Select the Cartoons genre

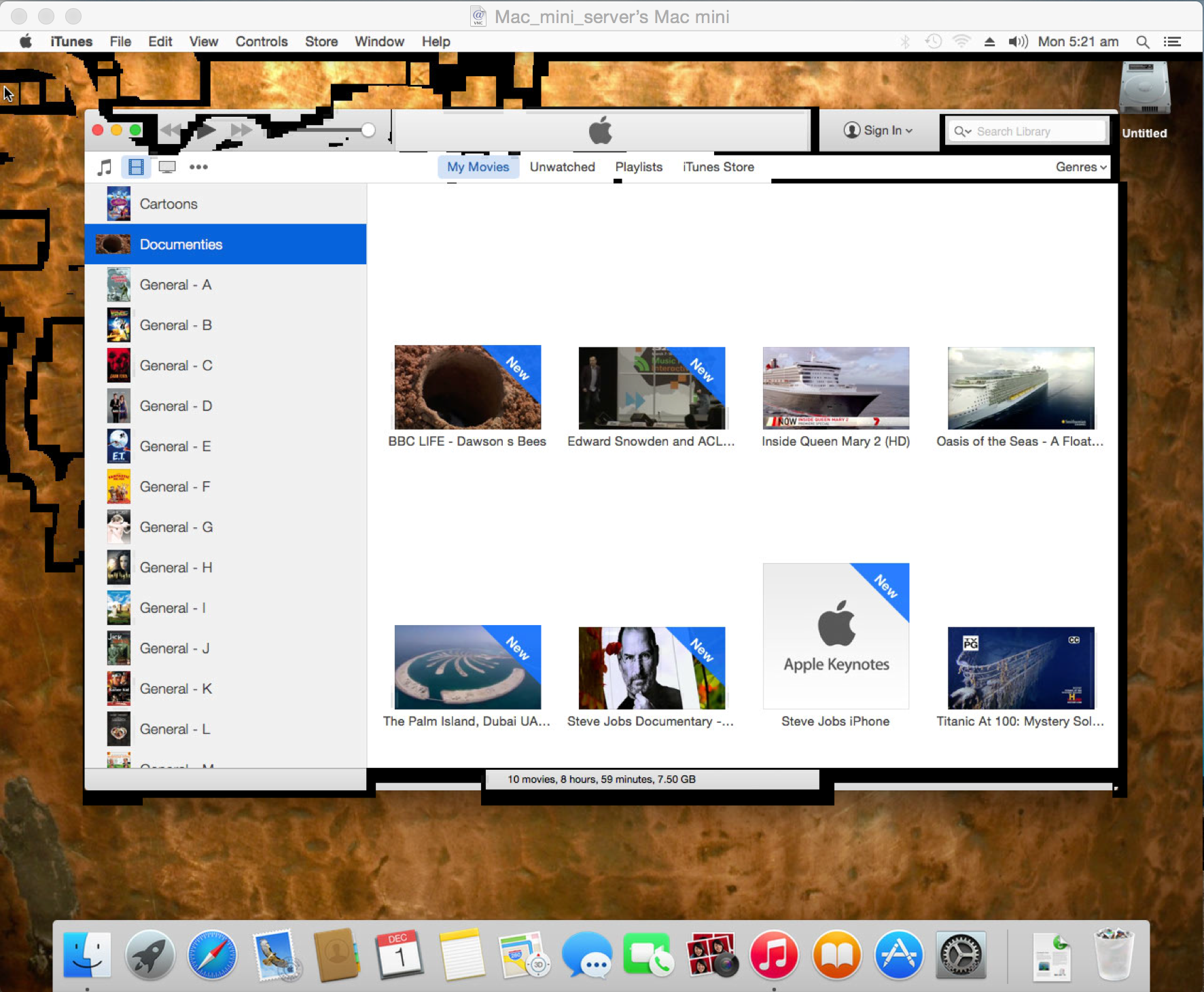point(226,204)
